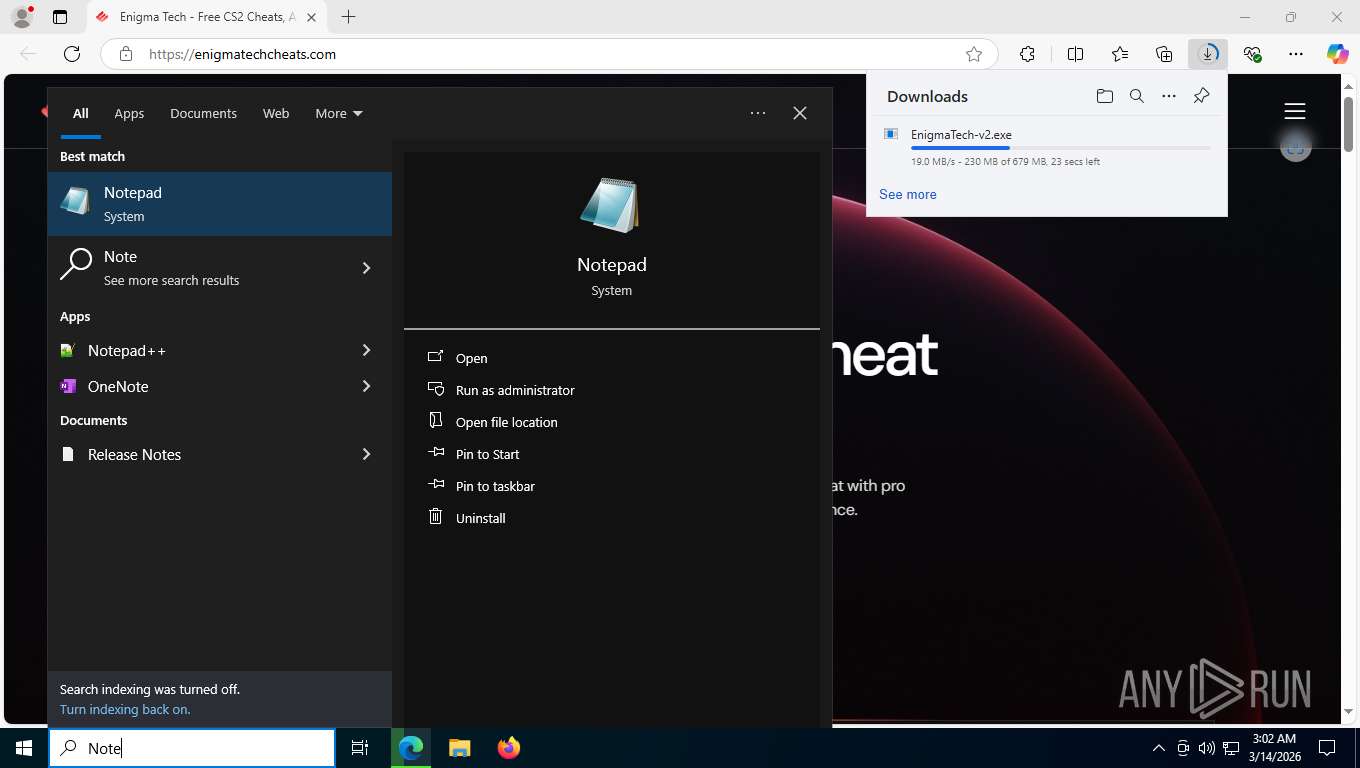Open File Explorer taskbar icon

459,748
